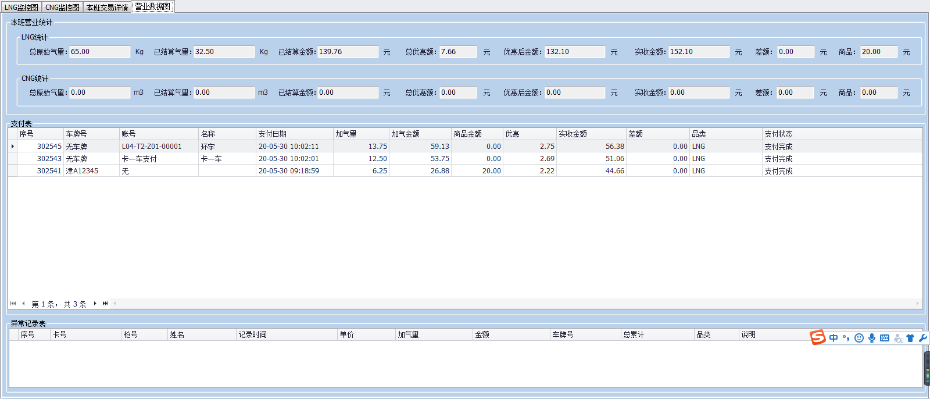Image resolution: width=930 pixels, height=399 pixels.
Task: Select row with serial number 302541
Action: coord(465,171)
